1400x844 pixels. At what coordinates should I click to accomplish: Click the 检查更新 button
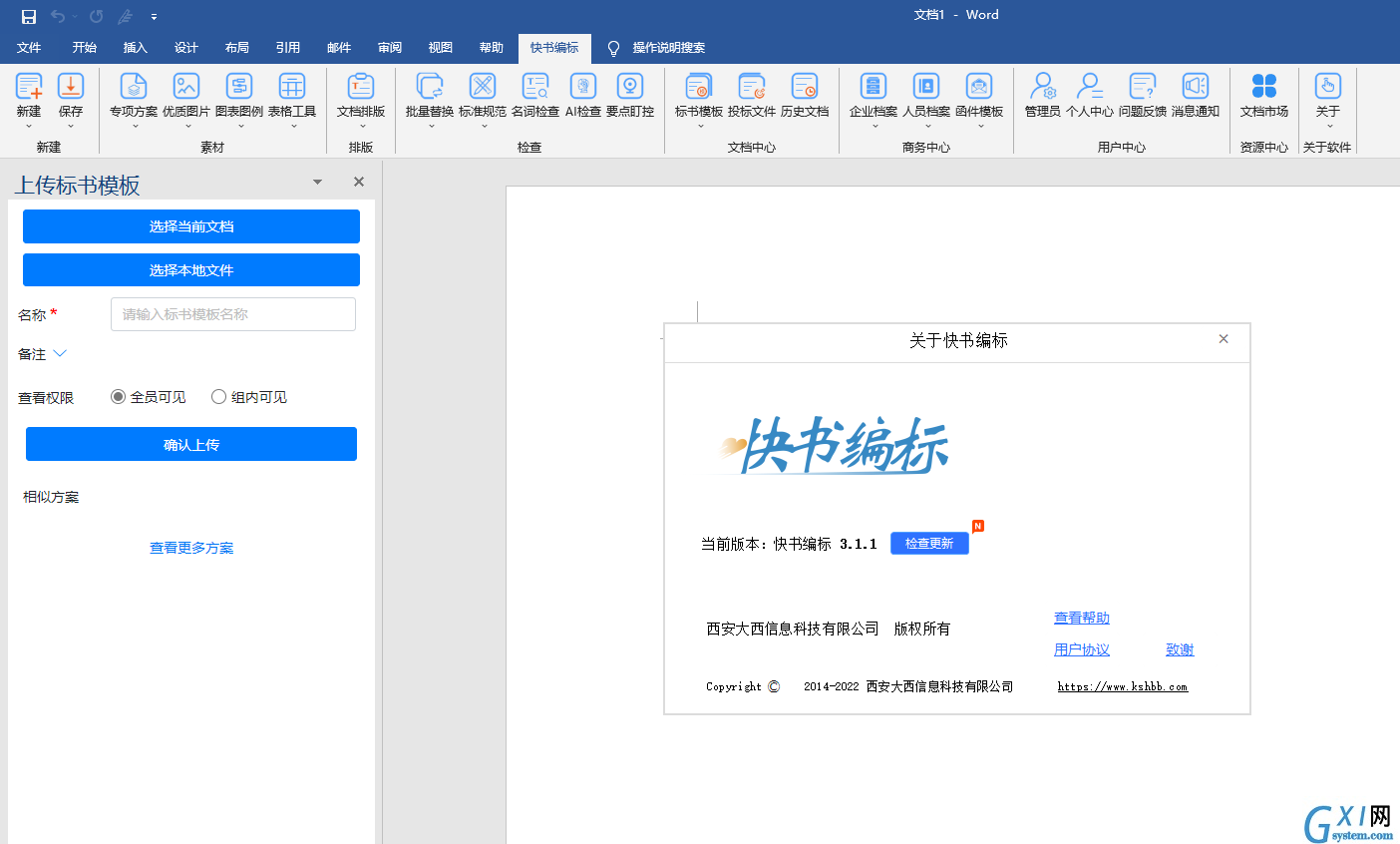pos(929,543)
